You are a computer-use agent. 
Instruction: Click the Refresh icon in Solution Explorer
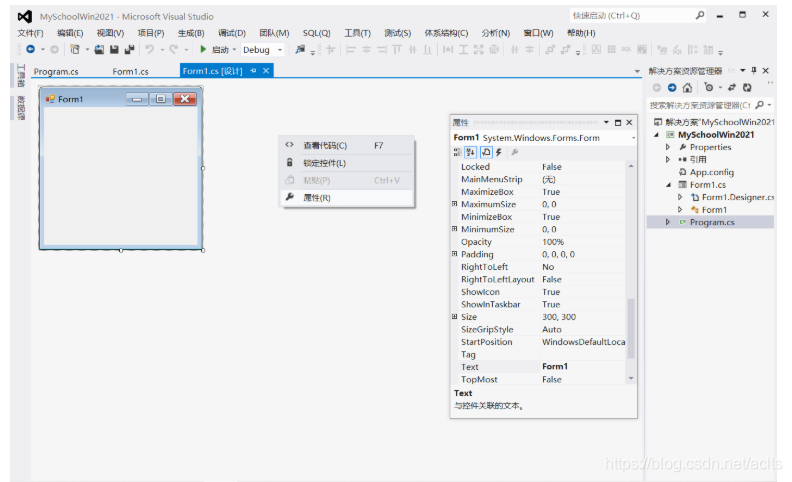pos(747,87)
